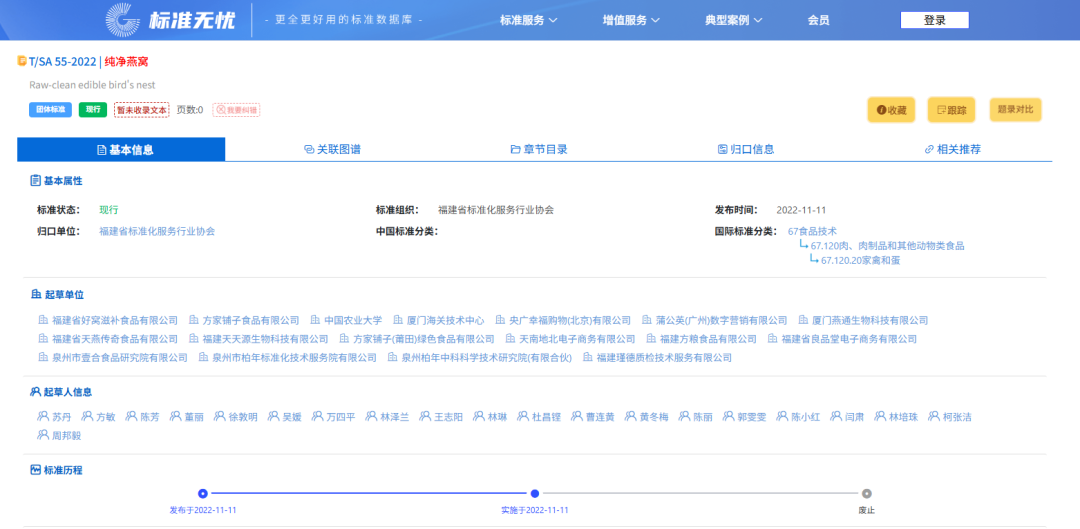The height and width of the screenshot is (529, 1080).
Task: Click the building icon before 福建方粮食品有限公司
Action: [651, 339]
